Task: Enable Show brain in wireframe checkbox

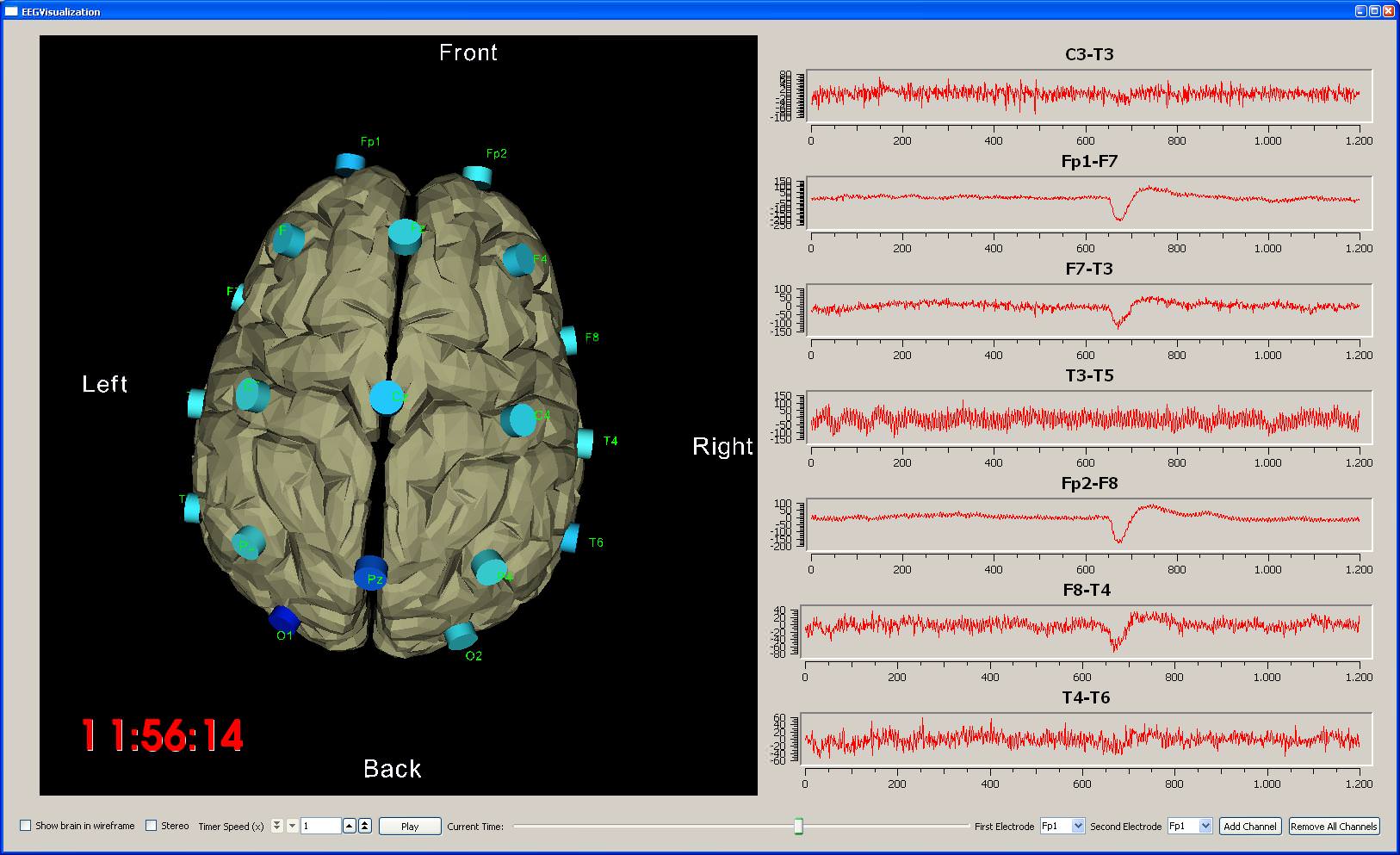Action: [x=26, y=826]
